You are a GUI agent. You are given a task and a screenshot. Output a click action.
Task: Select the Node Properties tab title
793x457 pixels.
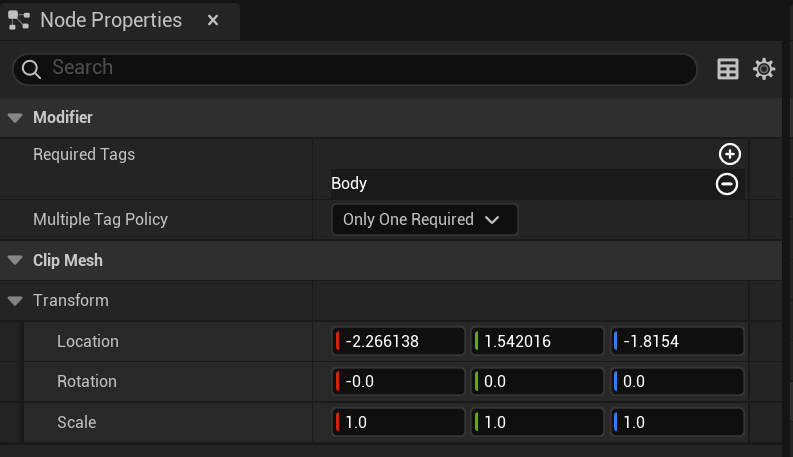[x=111, y=20]
